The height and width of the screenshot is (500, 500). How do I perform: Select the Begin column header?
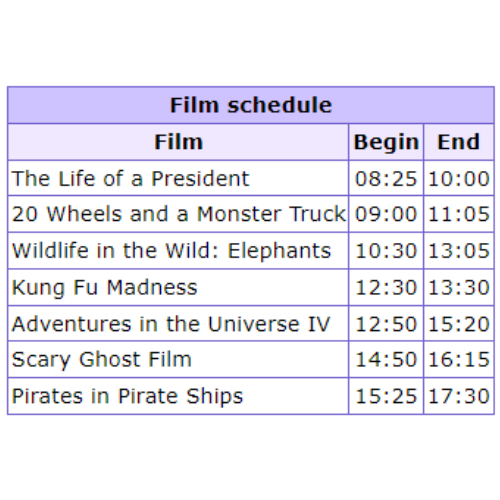tap(386, 142)
